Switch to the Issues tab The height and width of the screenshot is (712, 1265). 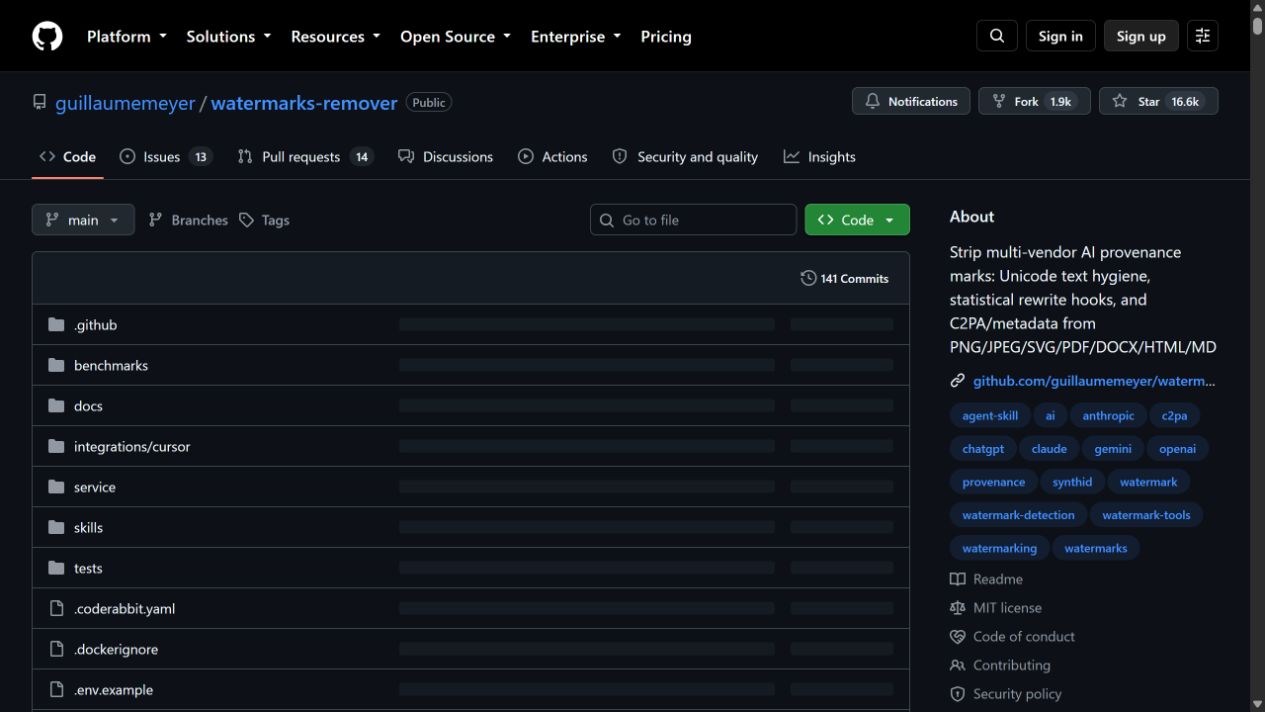tap(165, 157)
